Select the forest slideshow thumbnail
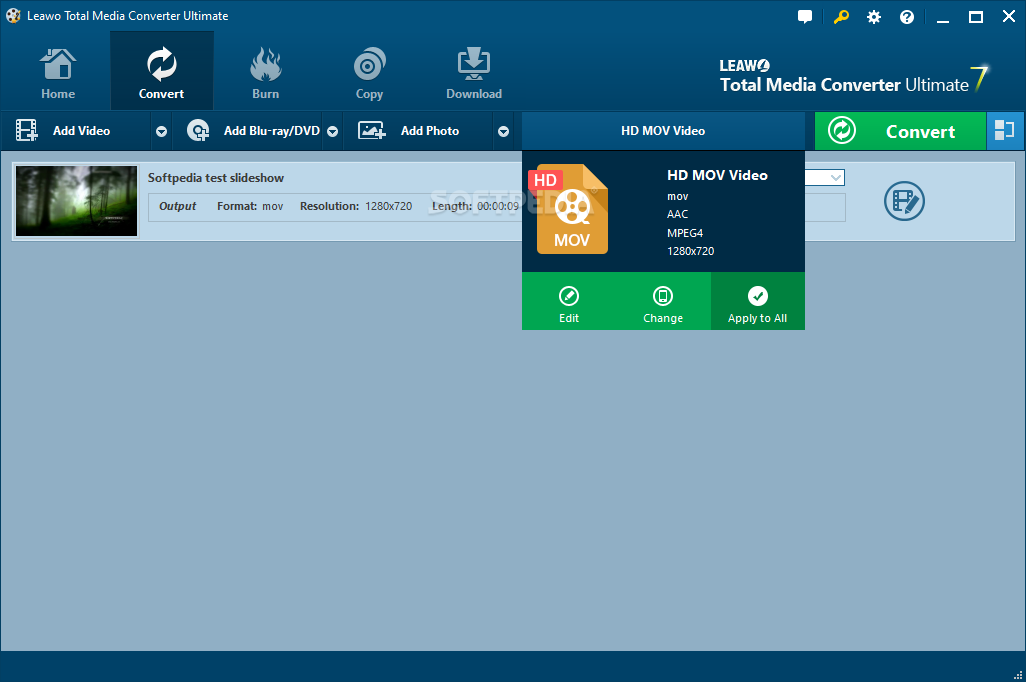The width and height of the screenshot is (1026, 682). tap(77, 201)
